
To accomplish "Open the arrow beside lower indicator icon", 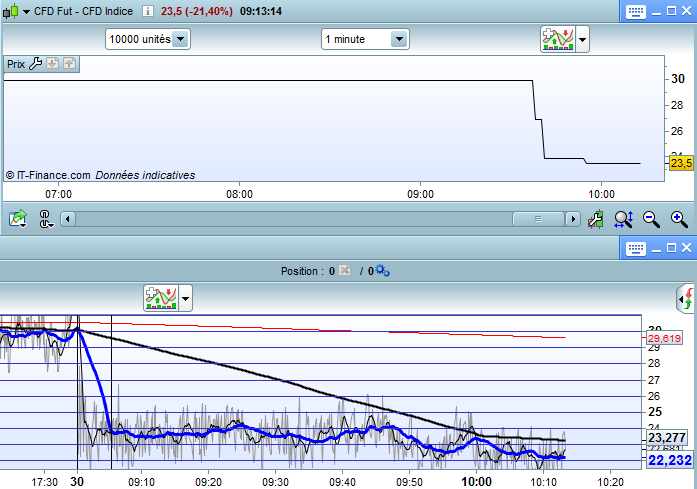I will click(x=185, y=298).
